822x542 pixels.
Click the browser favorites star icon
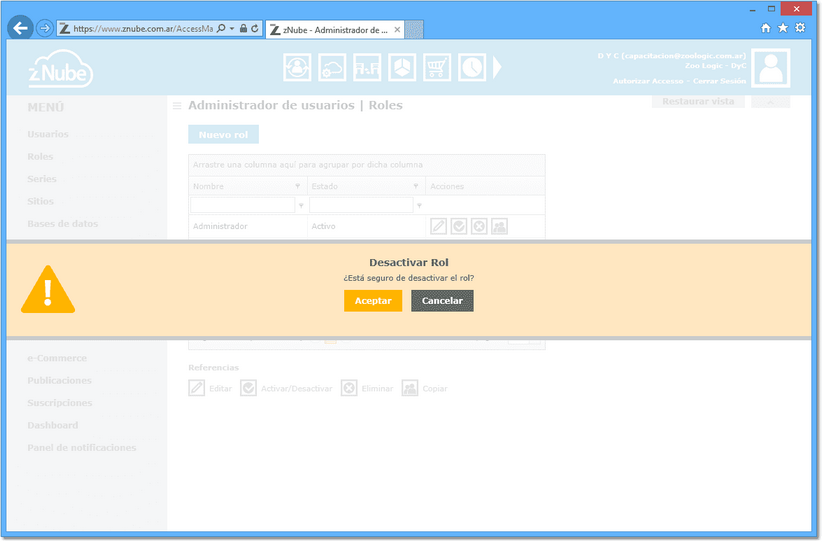click(783, 28)
